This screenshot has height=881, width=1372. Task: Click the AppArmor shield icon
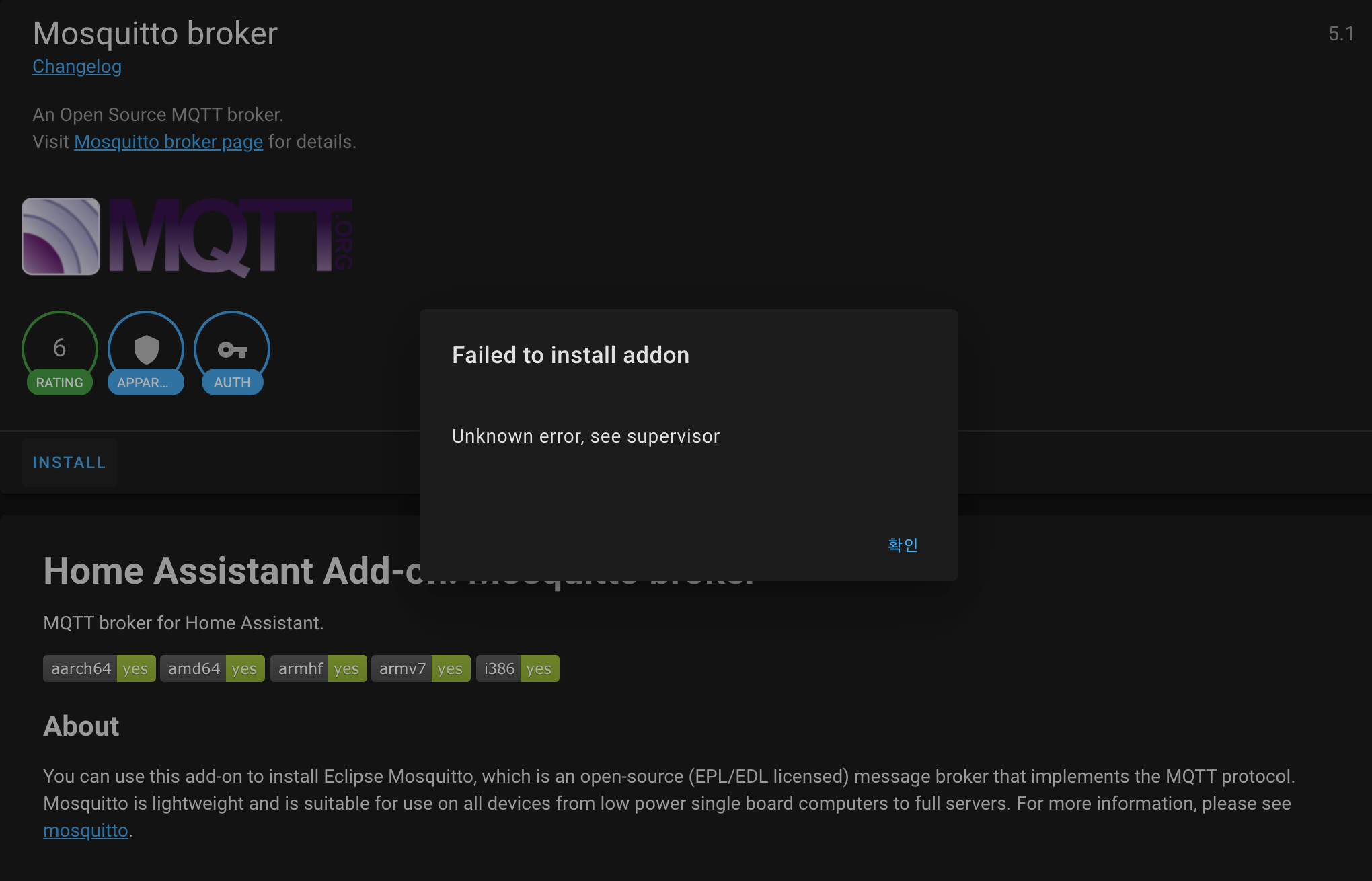(146, 349)
